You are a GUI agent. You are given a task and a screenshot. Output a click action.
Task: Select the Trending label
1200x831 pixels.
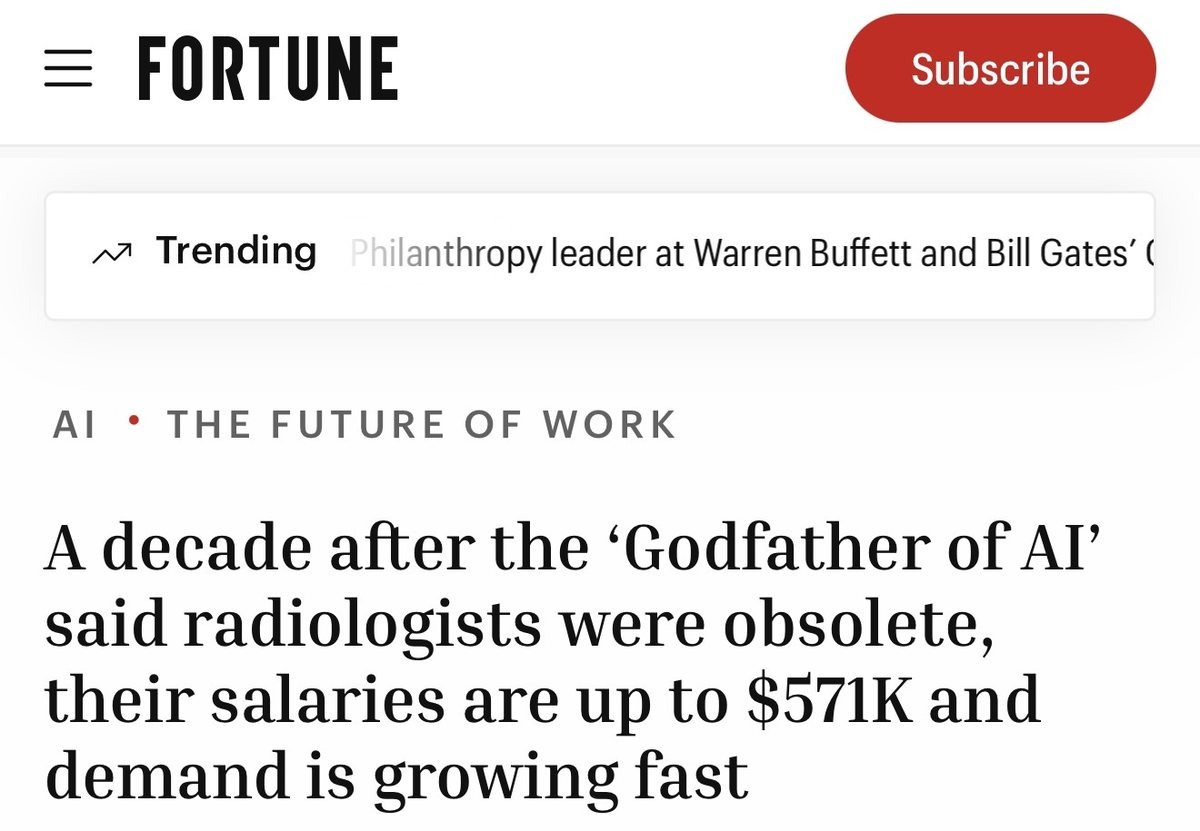pyautogui.click(x=236, y=251)
